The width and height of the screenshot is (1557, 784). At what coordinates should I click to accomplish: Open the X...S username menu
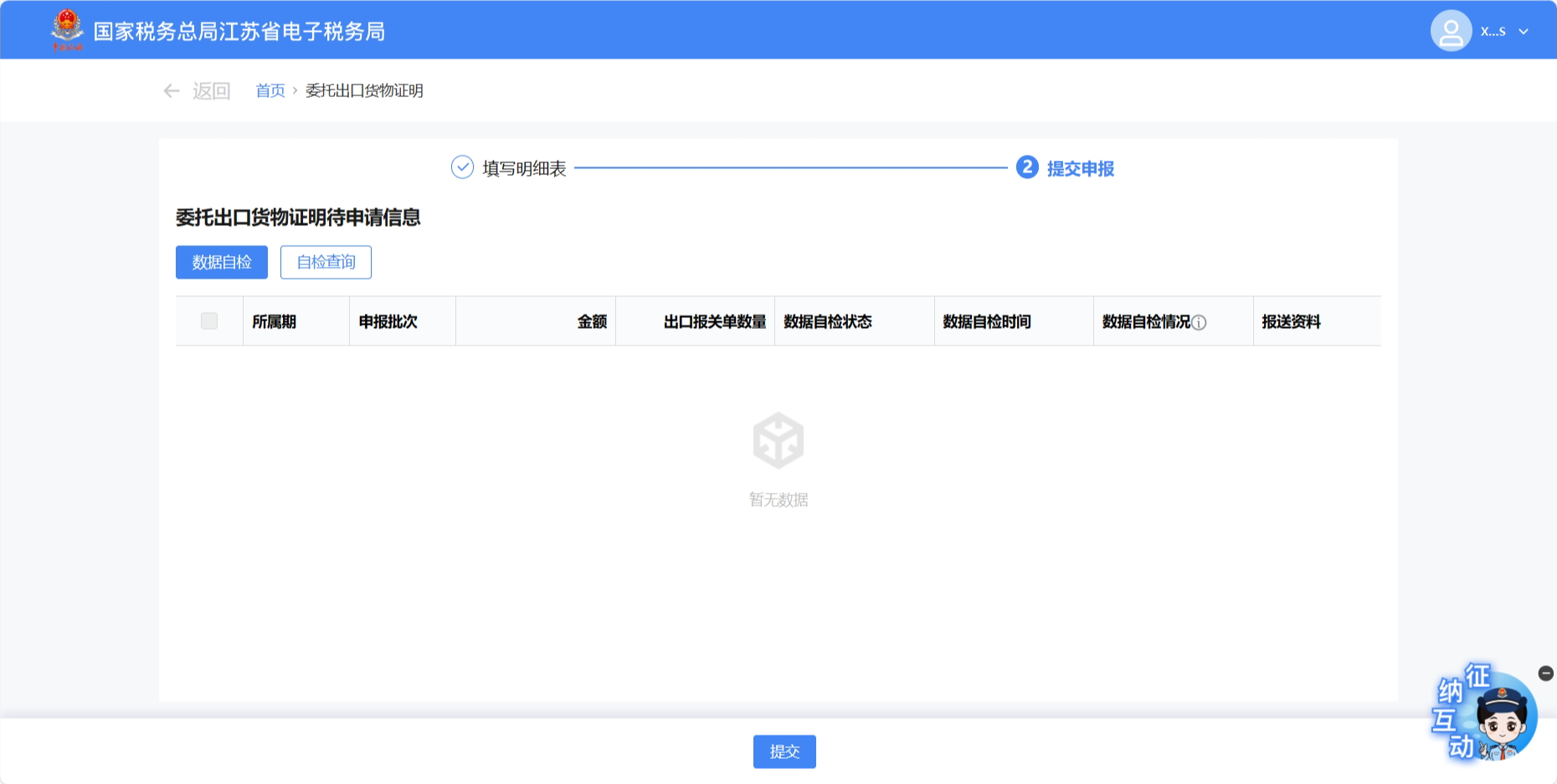1493,32
